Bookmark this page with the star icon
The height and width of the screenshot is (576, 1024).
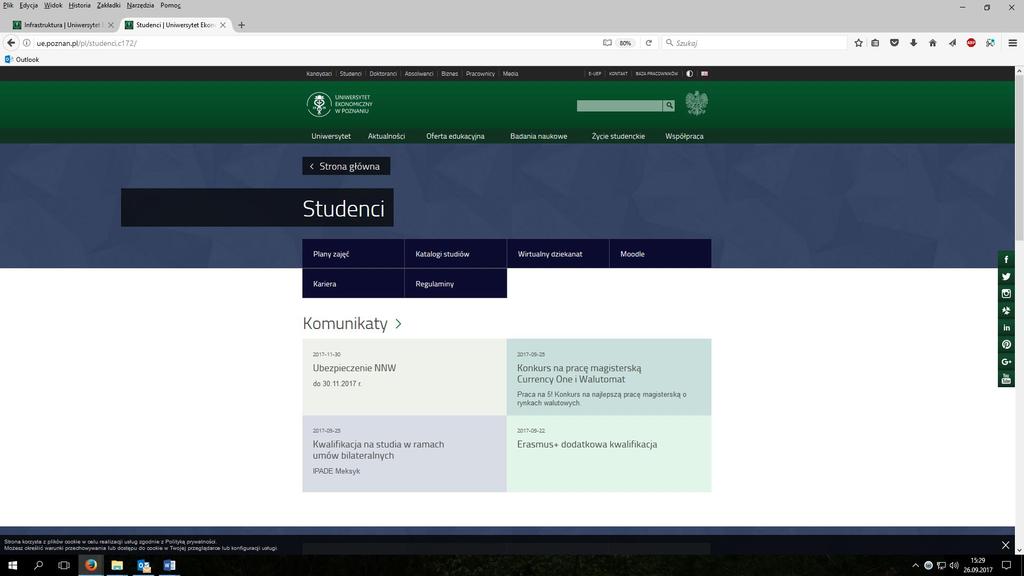point(858,42)
